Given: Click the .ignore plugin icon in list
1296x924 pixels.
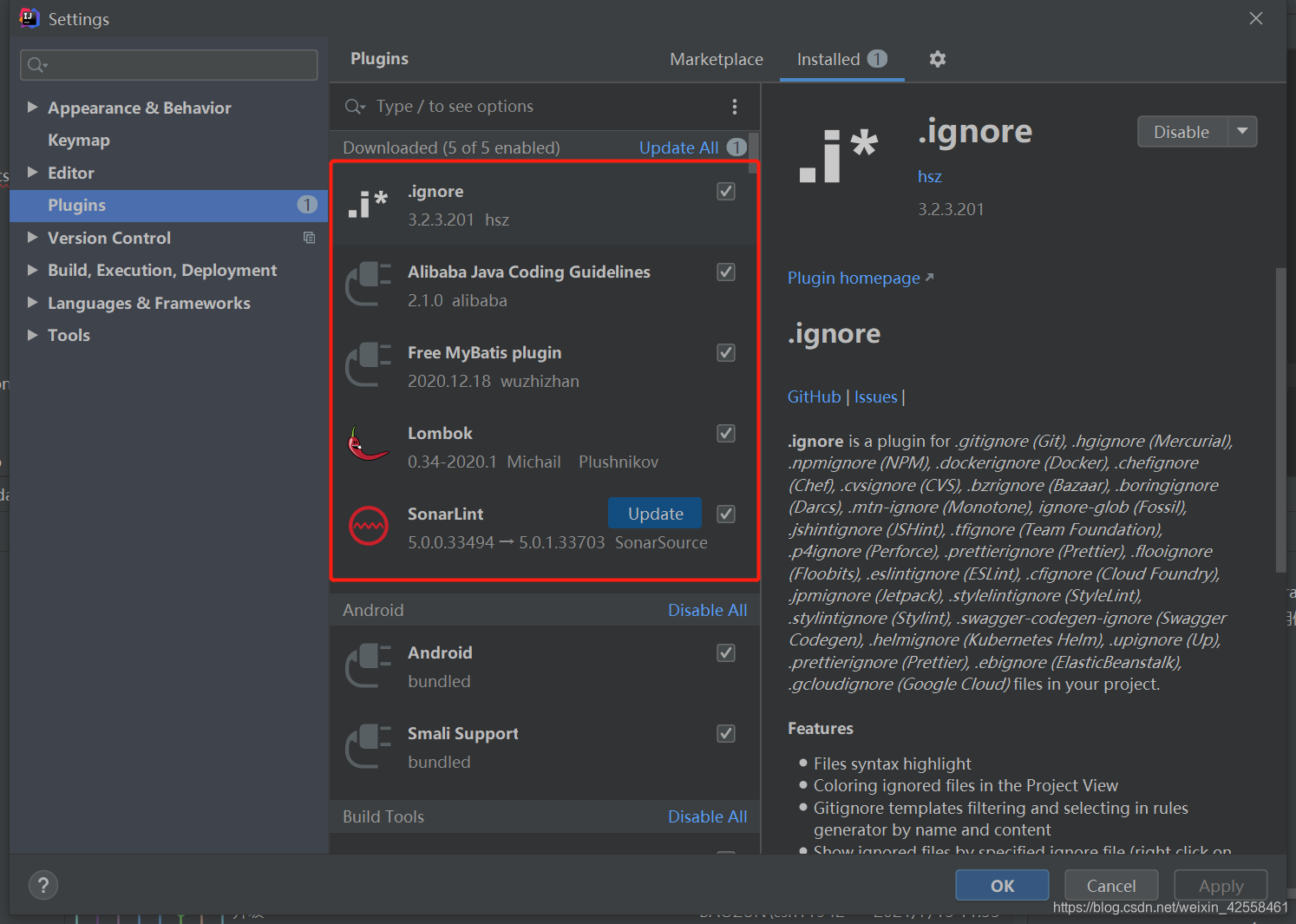Looking at the screenshot, I should pyautogui.click(x=368, y=205).
